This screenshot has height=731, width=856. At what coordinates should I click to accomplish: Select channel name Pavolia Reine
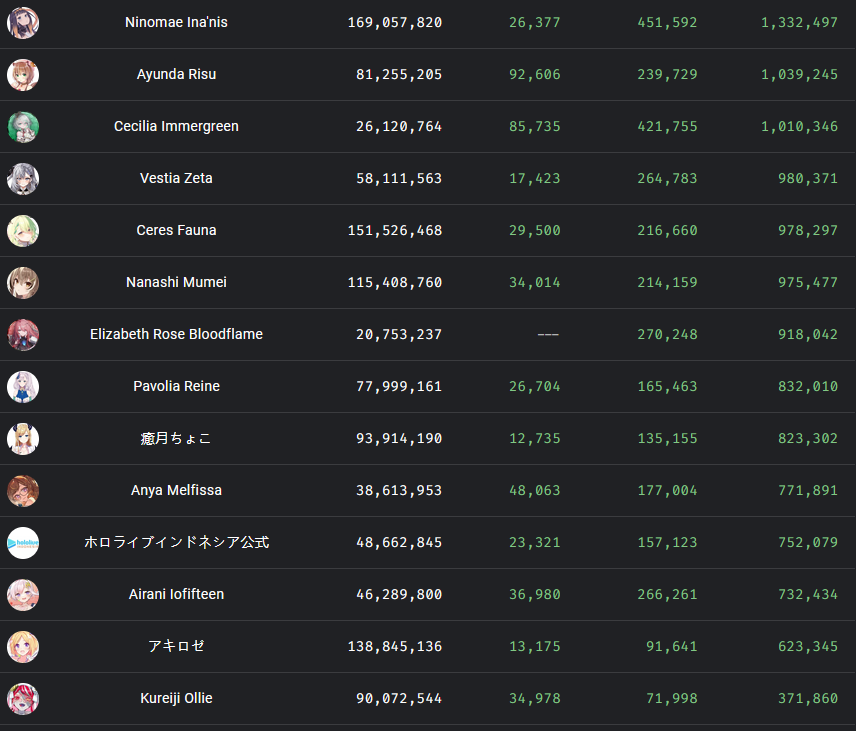click(176, 386)
